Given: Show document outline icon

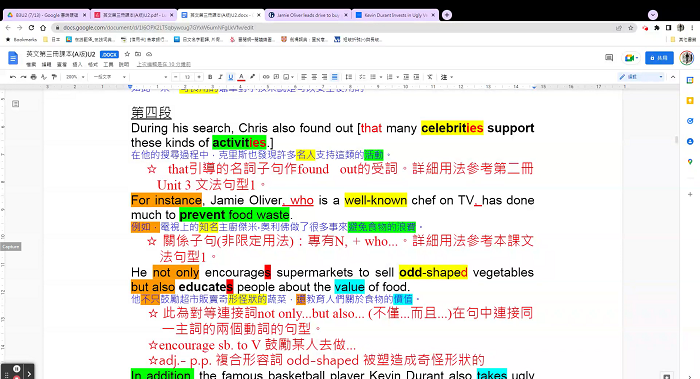Looking at the screenshot, I should click(16, 104).
